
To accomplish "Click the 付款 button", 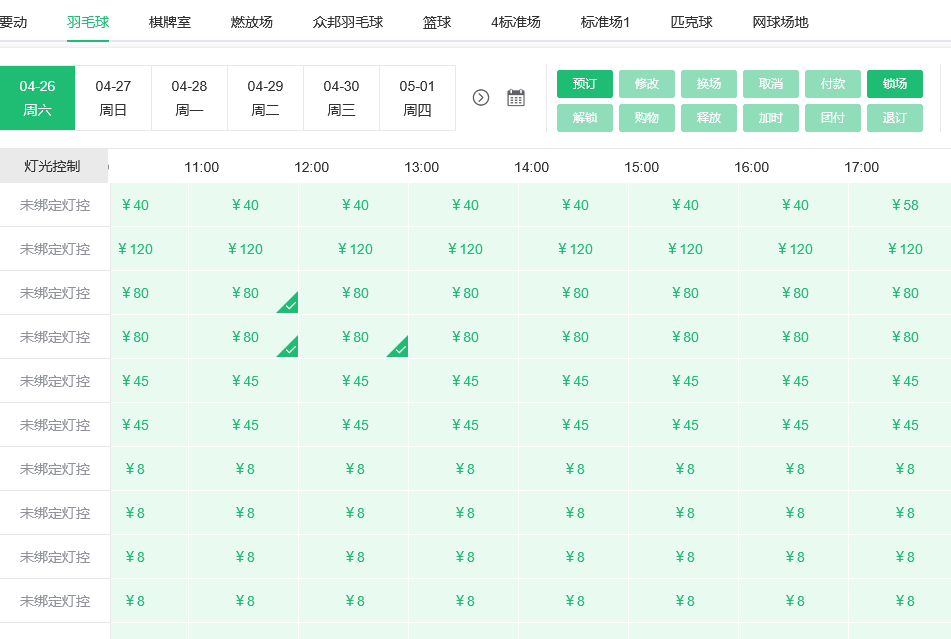I will [833, 84].
